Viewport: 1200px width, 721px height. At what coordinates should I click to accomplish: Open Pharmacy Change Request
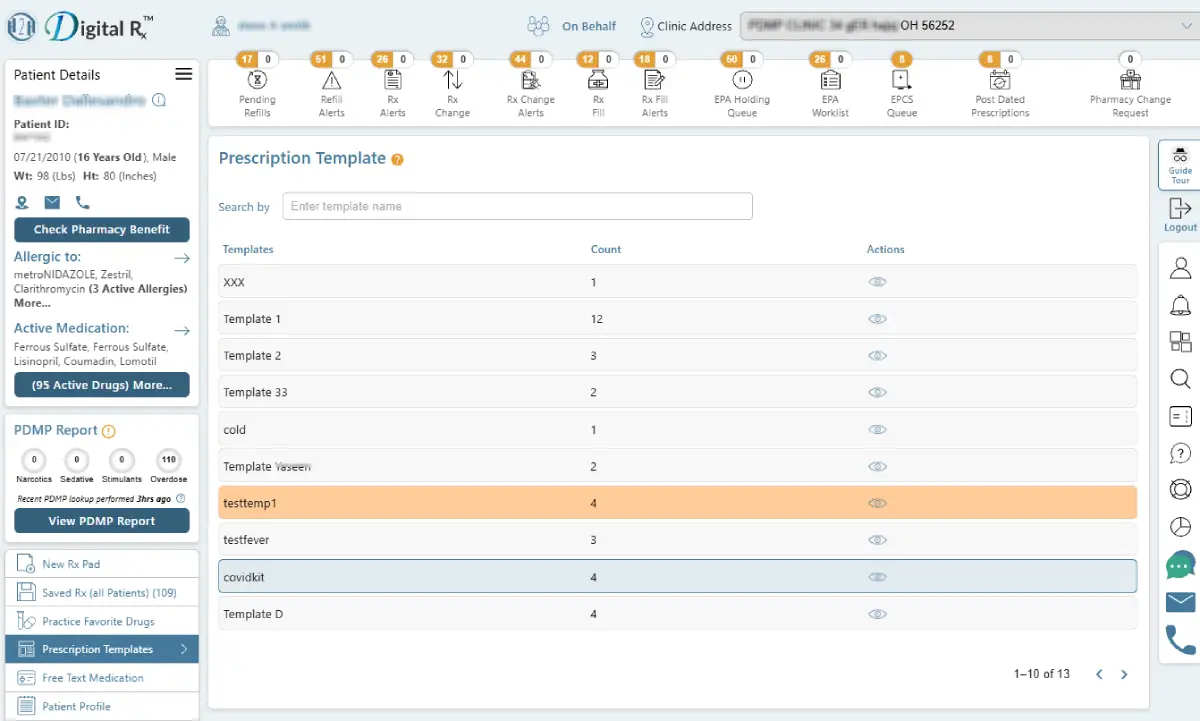pos(1130,88)
